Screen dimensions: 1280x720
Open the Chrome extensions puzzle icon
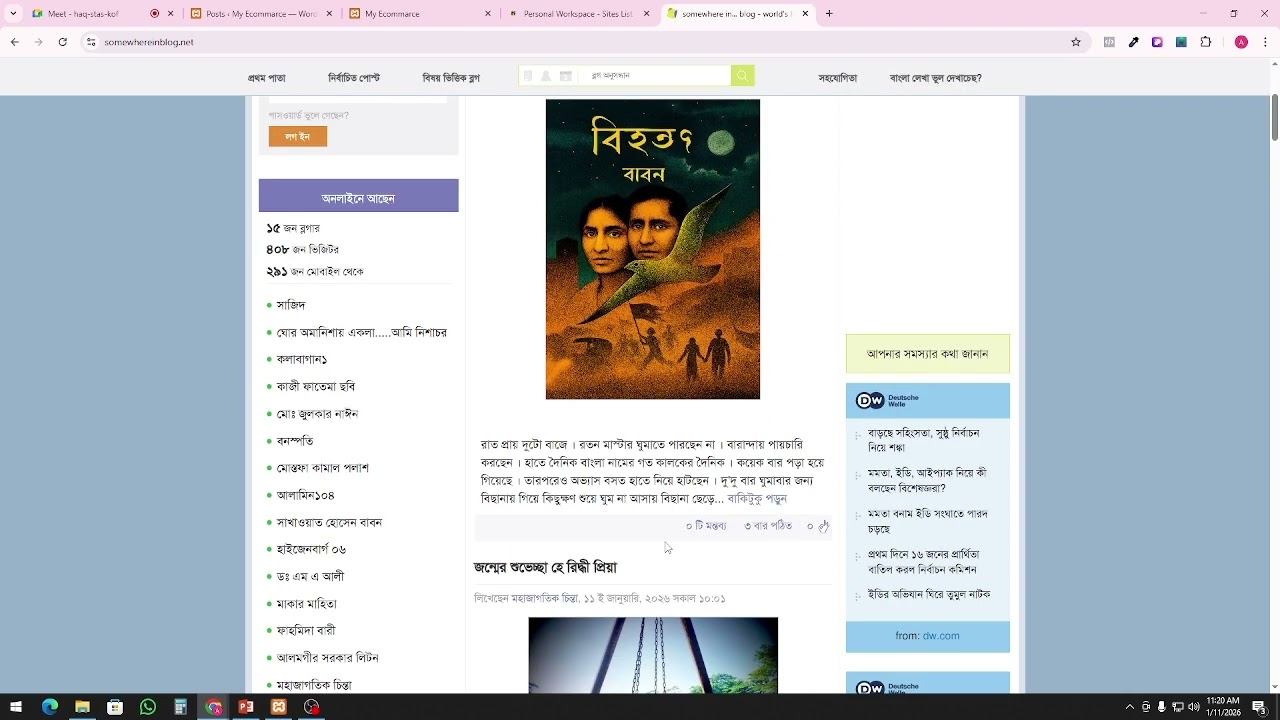tap(1205, 42)
